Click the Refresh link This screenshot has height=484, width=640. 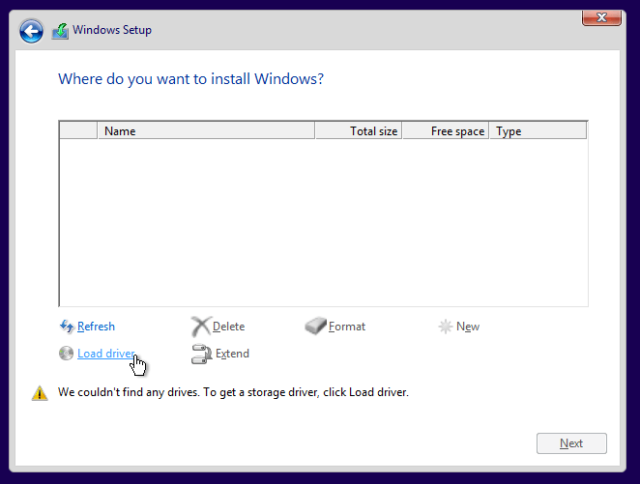click(x=96, y=326)
